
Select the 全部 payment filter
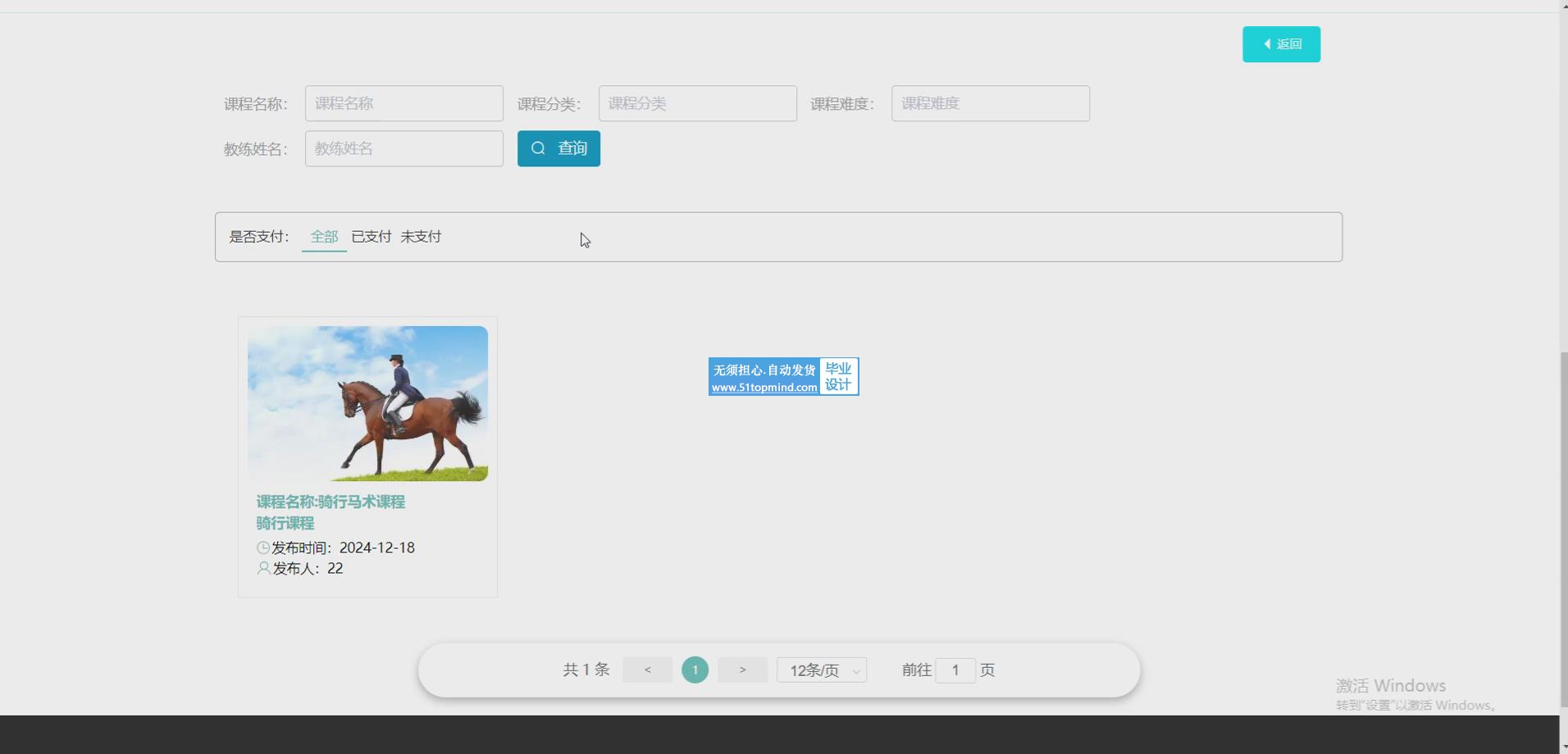point(324,237)
